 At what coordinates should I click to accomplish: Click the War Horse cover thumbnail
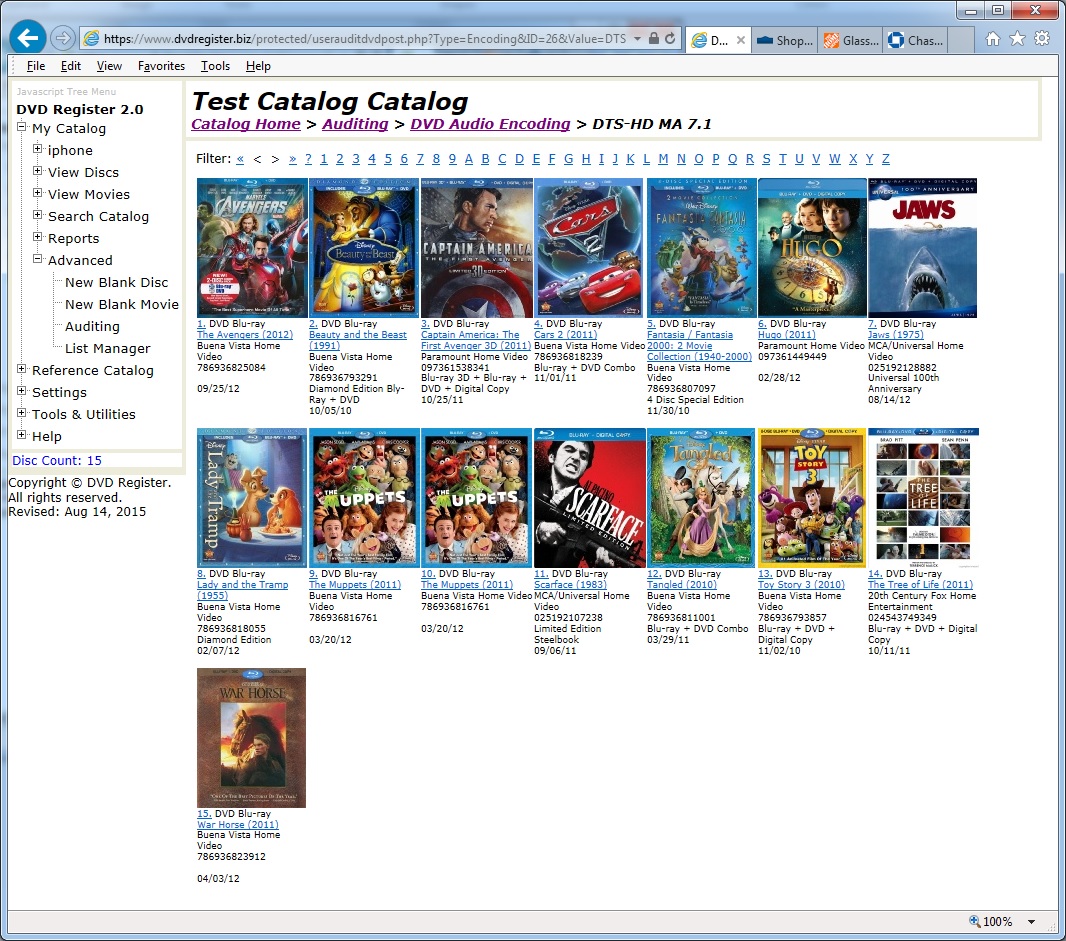[x=252, y=738]
